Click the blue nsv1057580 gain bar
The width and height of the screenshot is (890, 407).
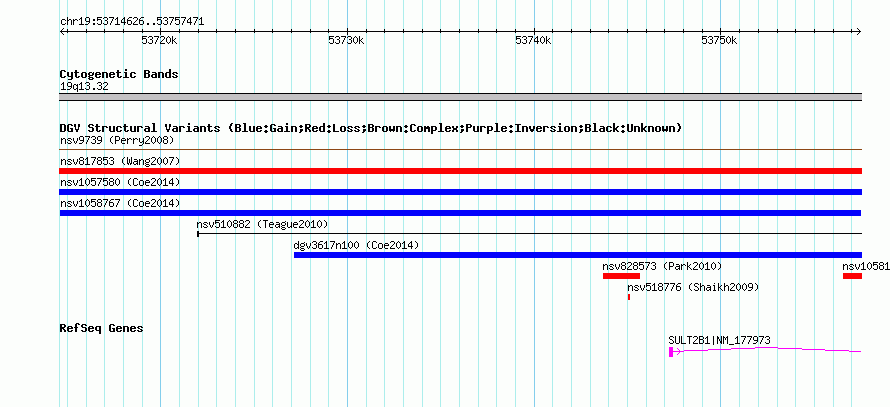click(461, 192)
